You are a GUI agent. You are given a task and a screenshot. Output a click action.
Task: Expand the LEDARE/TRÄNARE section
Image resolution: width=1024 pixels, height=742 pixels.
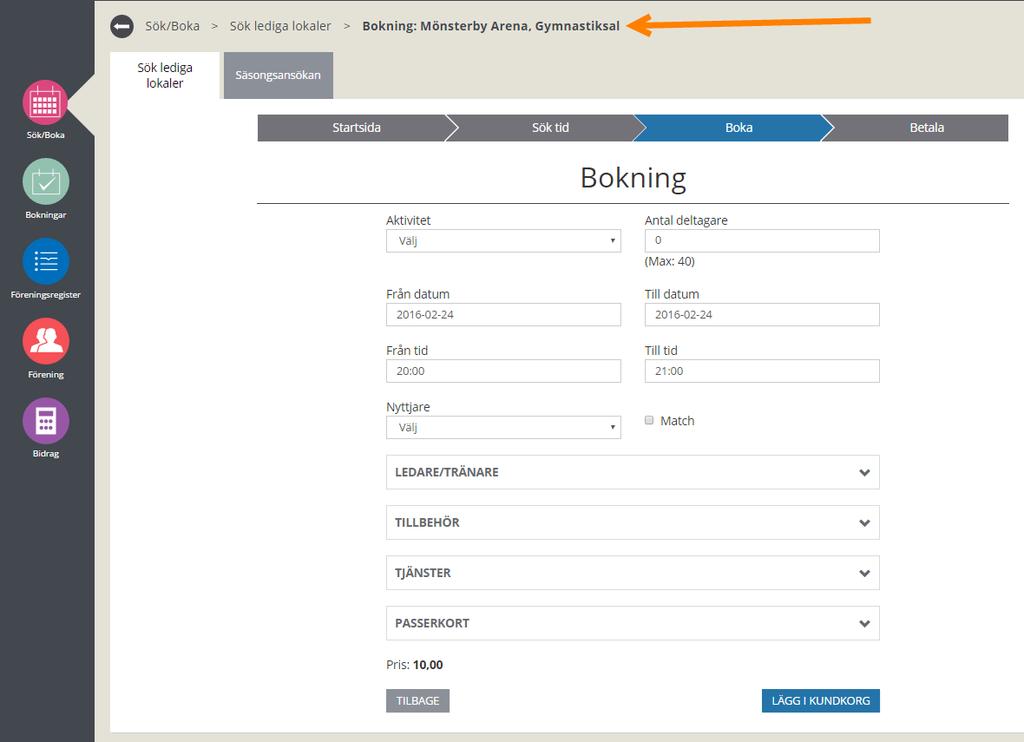click(633, 472)
